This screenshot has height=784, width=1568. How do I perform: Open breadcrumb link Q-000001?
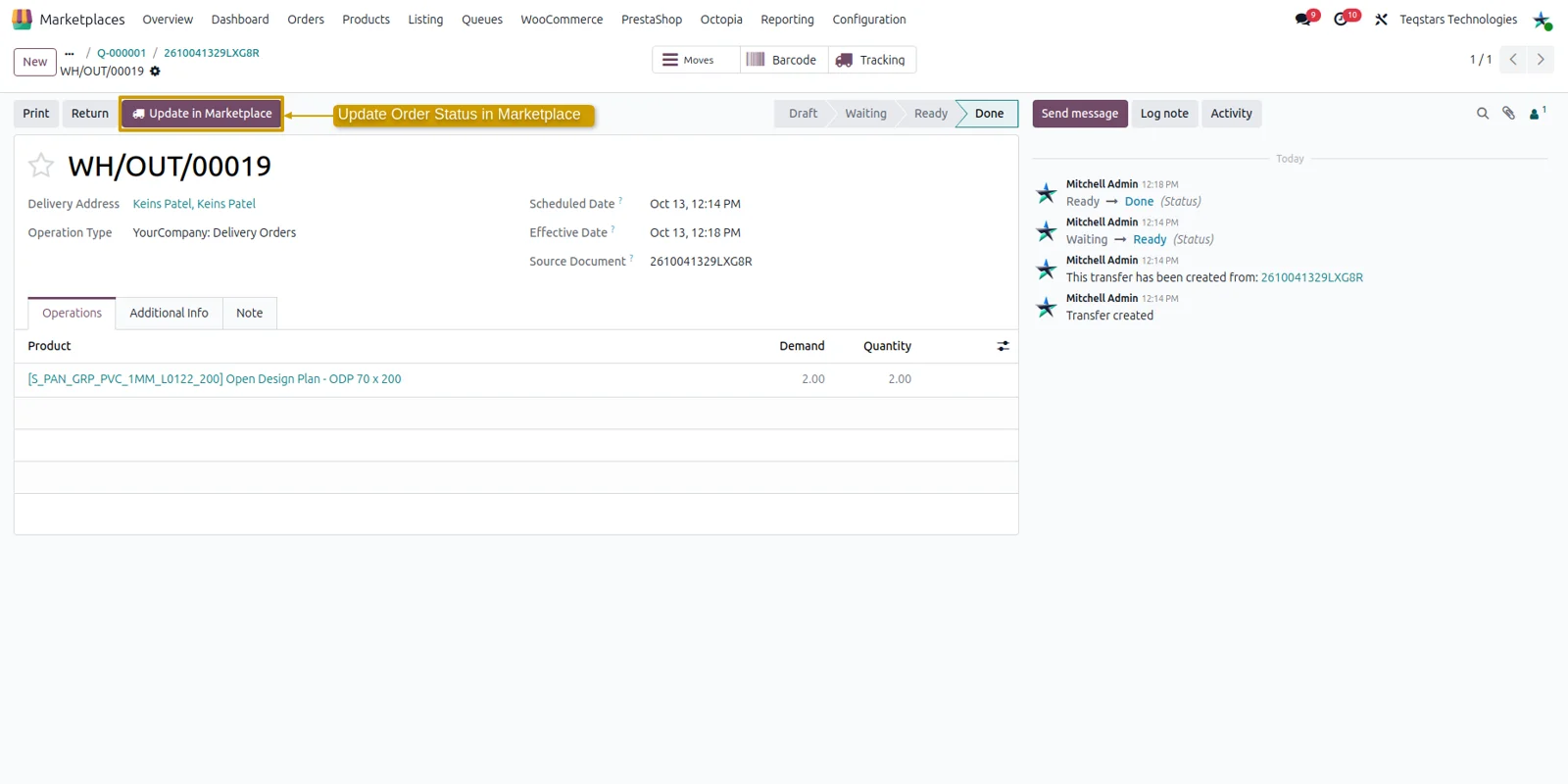click(x=122, y=53)
